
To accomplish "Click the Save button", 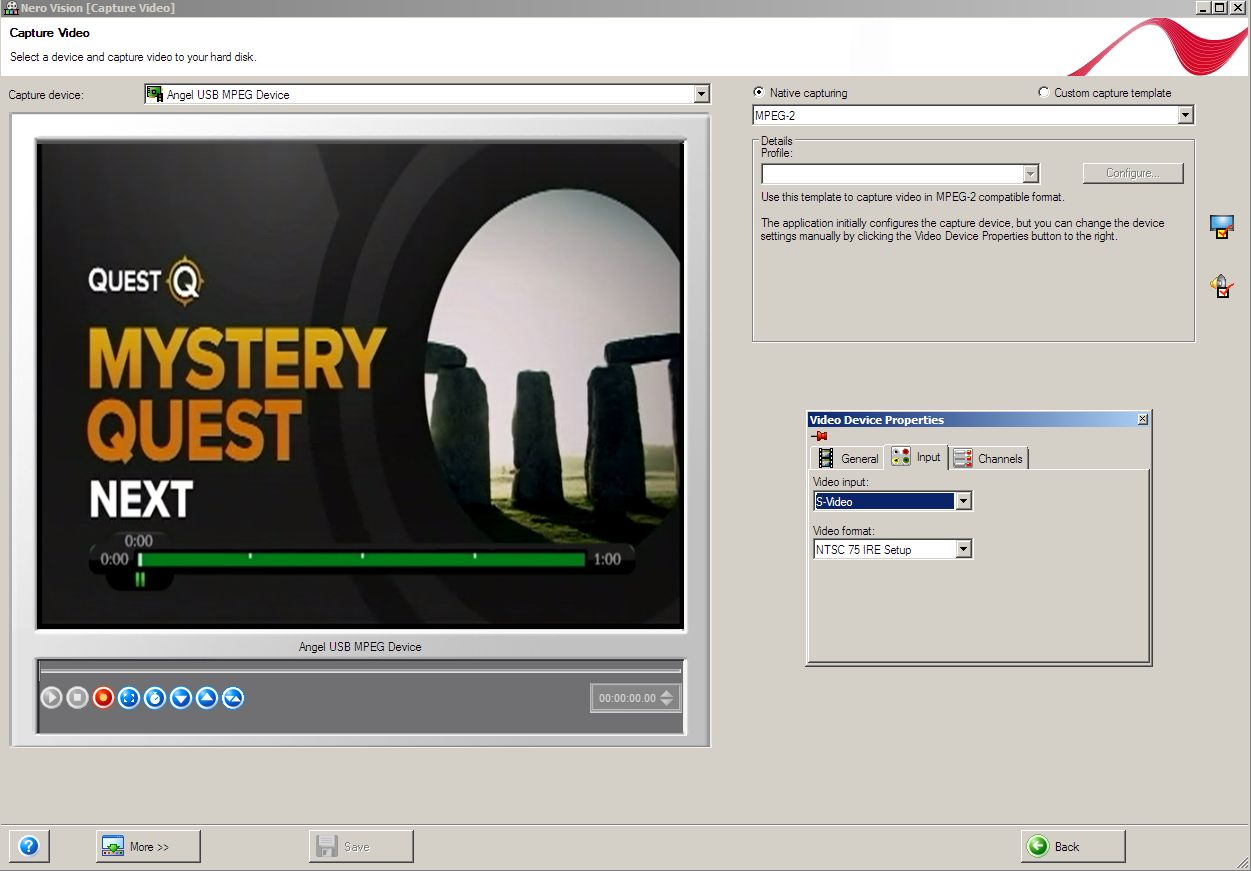I will coord(361,846).
